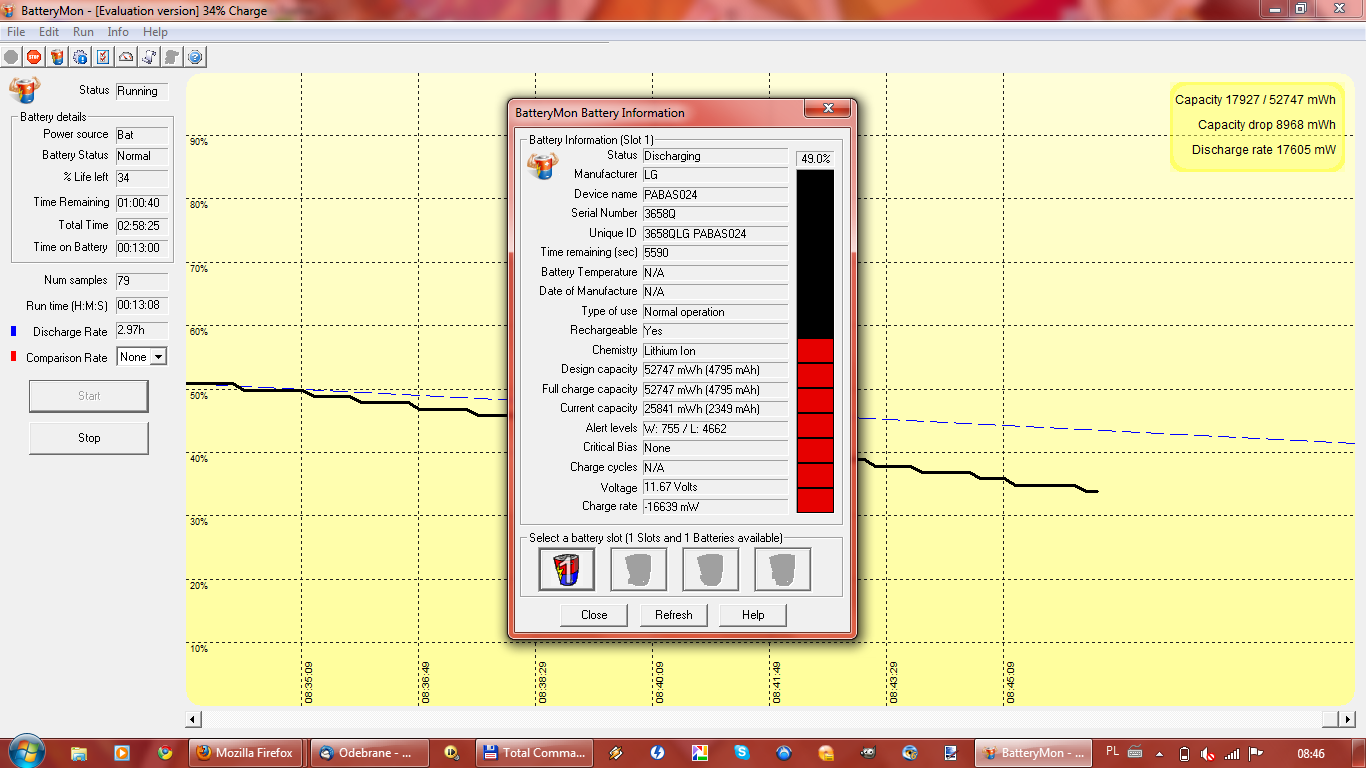The width and height of the screenshot is (1366, 768).
Task: Click the Stop button in the left panel
Action: coord(89,438)
